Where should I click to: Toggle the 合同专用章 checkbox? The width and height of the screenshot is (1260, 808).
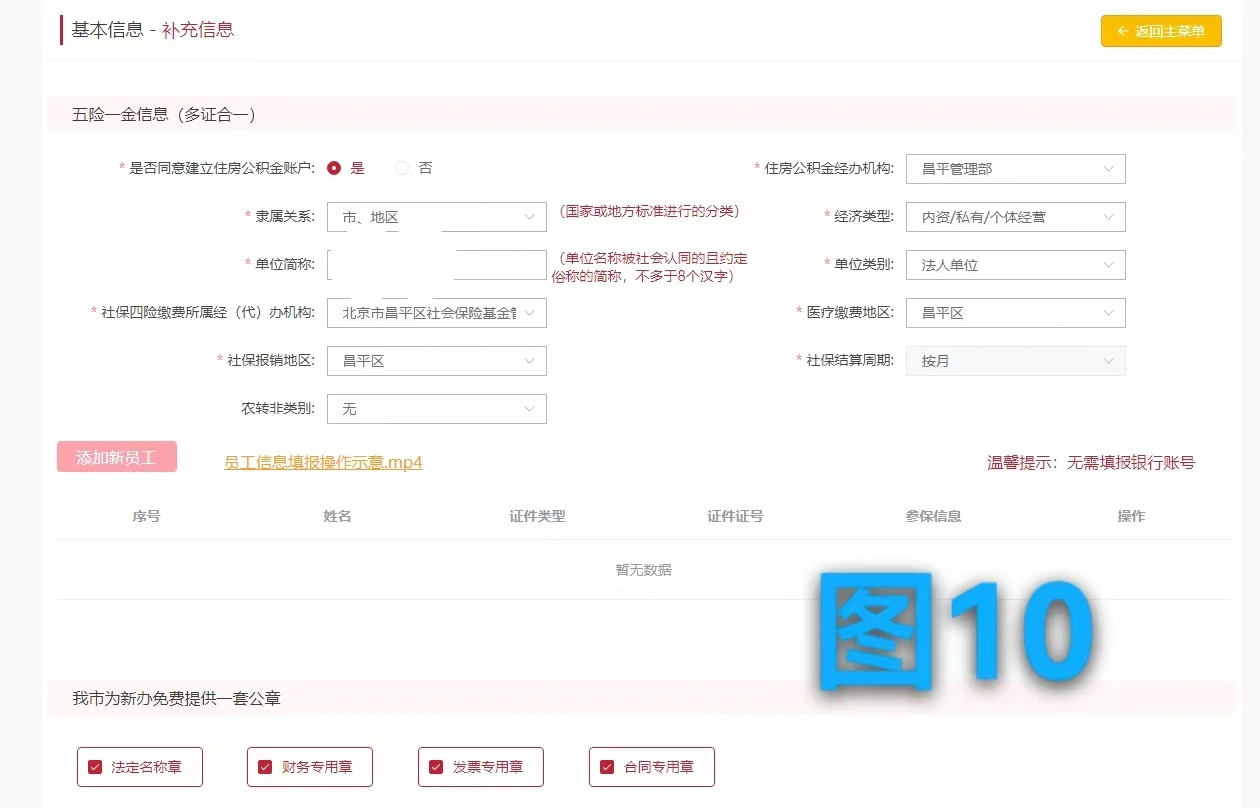pyautogui.click(x=606, y=767)
